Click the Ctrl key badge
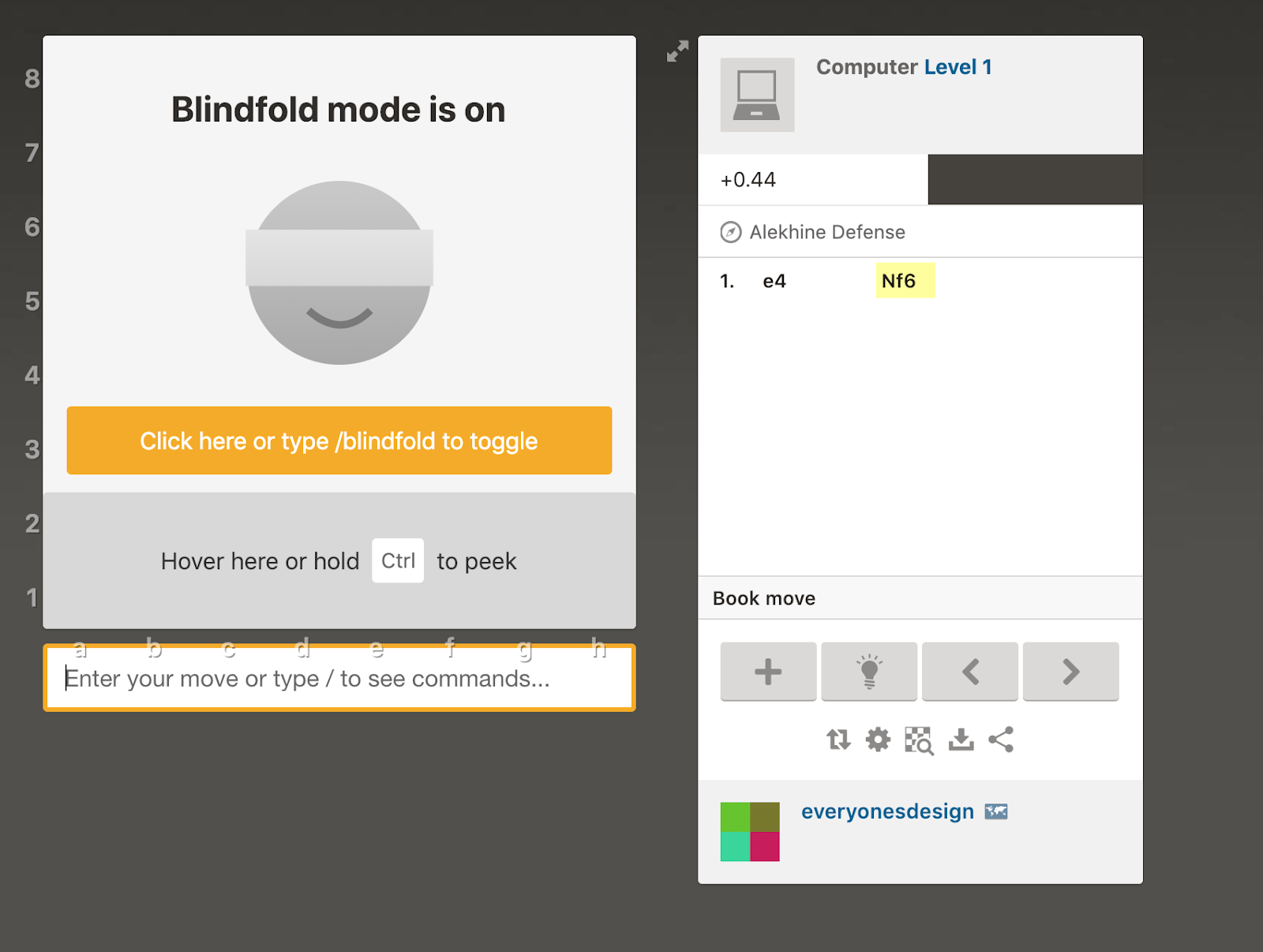The image size is (1263, 952). 398,560
